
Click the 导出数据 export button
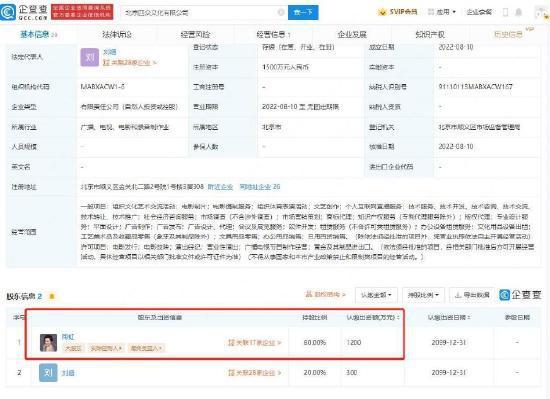[472, 295]
